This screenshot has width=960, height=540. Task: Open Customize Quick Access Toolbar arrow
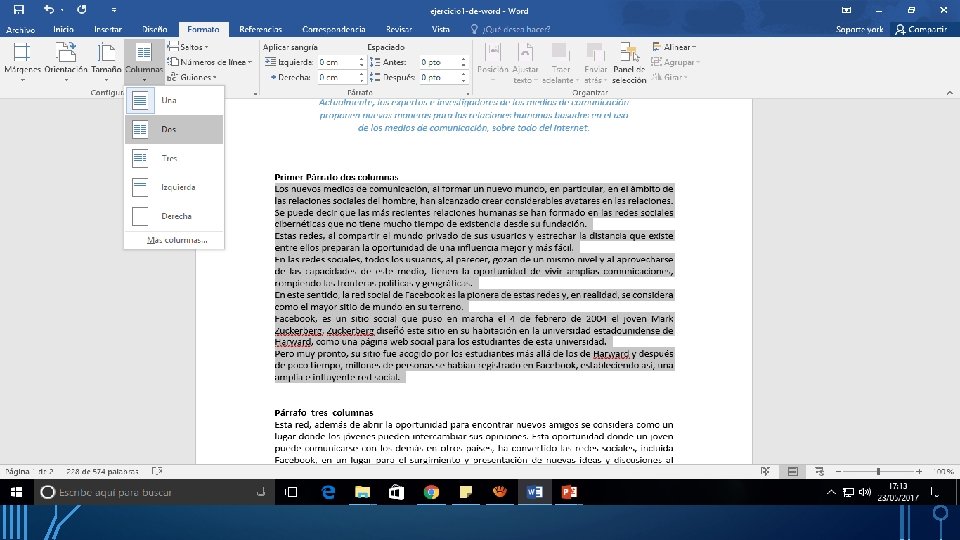click(x=114, y=10)
